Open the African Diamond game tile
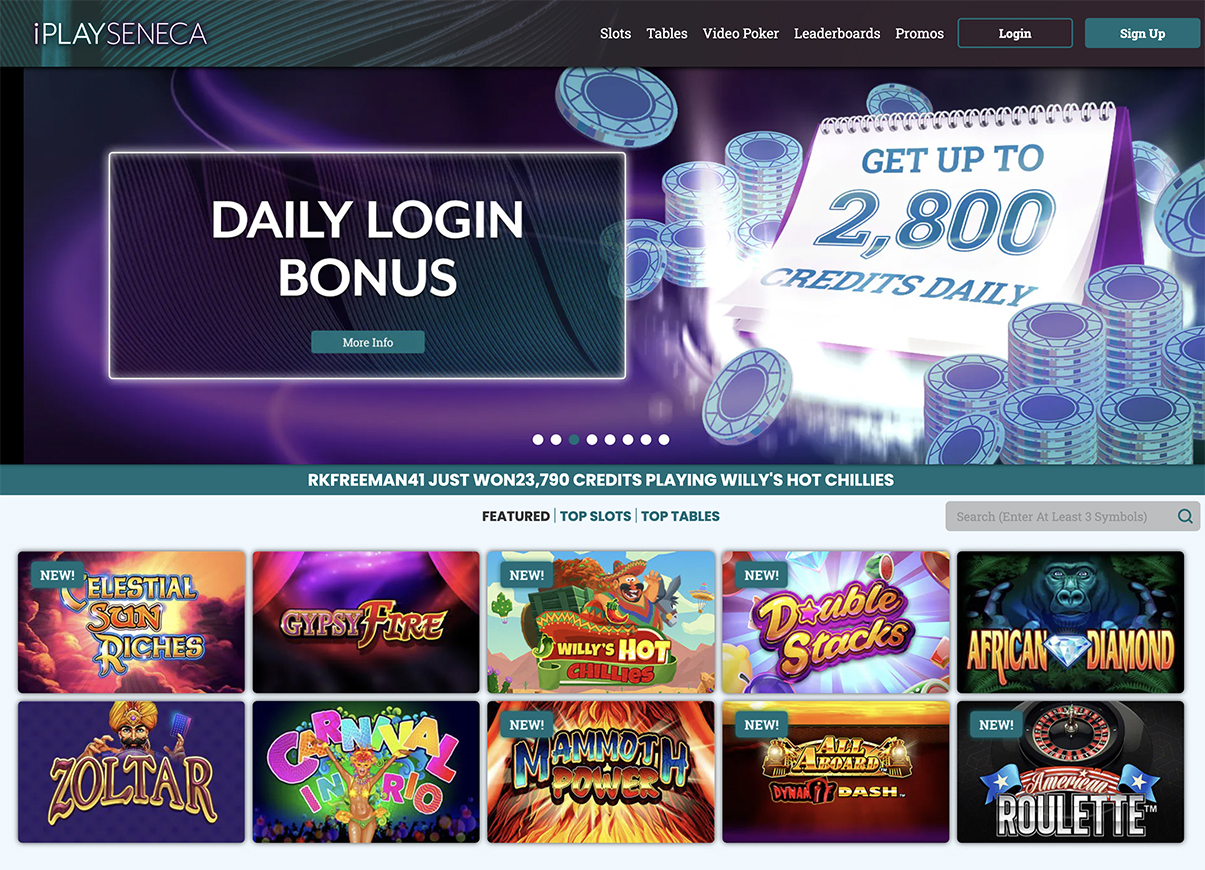The image size is (1205, 870). (x=1070, y=622)
